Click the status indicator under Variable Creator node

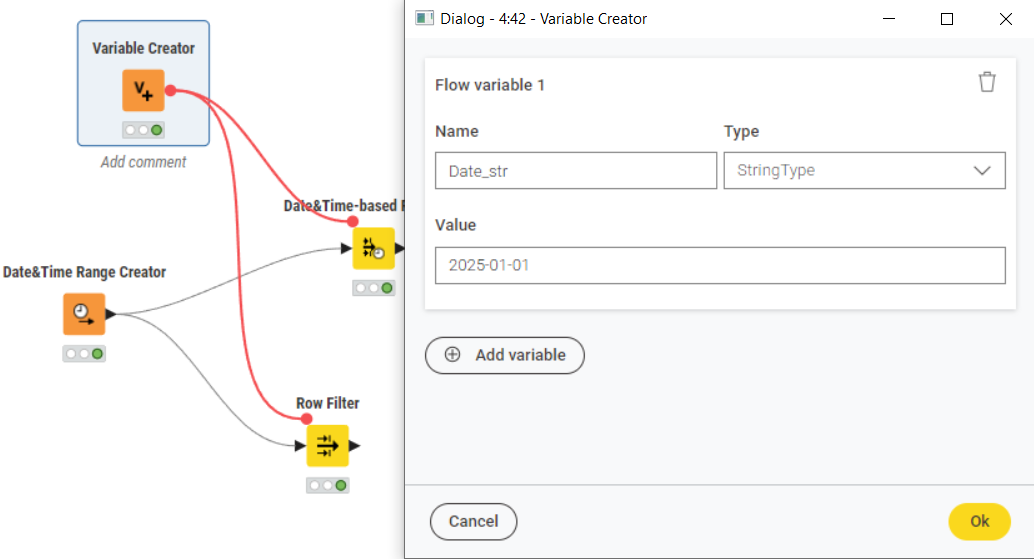point(143,130)
